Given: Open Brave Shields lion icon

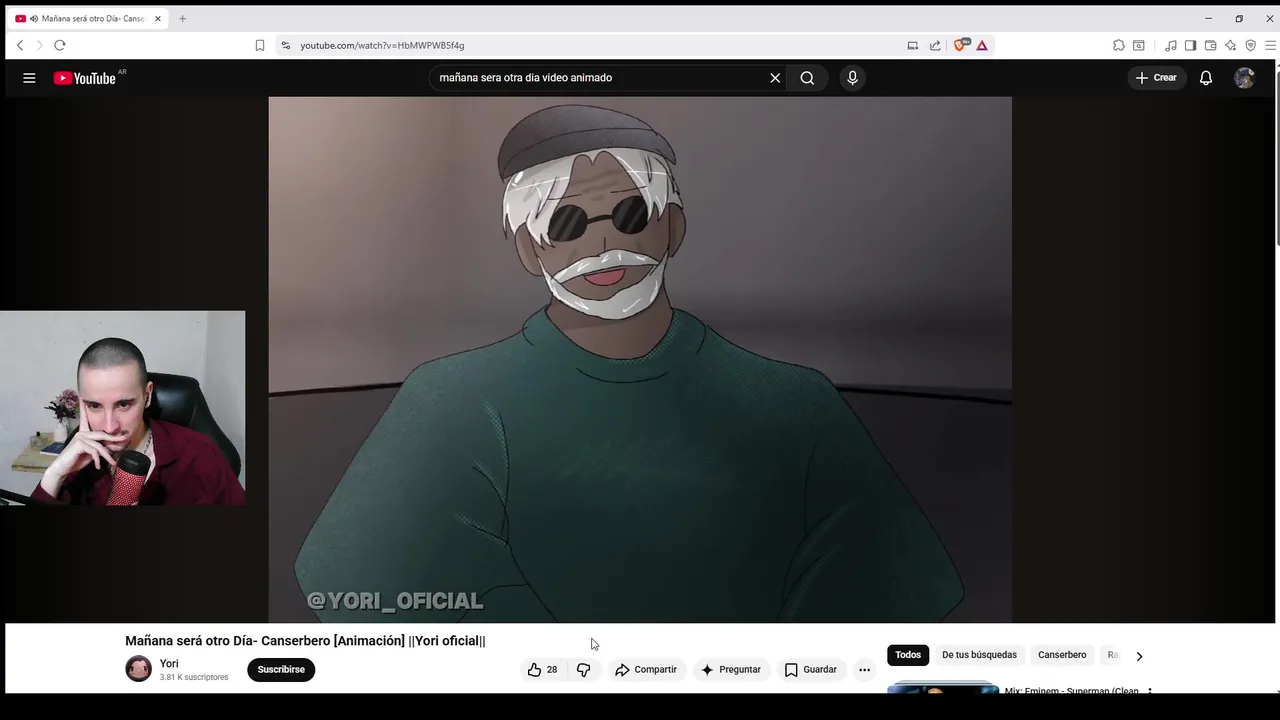Looking at the screenshot, I should tap(961, 45).
